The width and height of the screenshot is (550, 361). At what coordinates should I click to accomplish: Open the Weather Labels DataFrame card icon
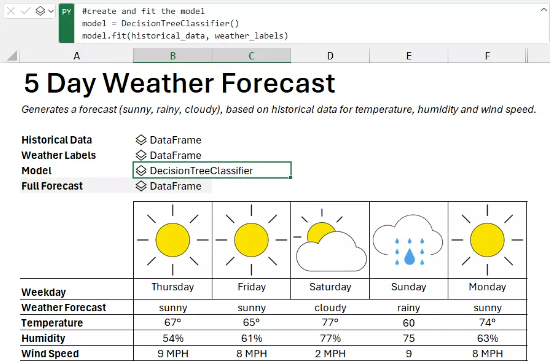coord(141,155)
